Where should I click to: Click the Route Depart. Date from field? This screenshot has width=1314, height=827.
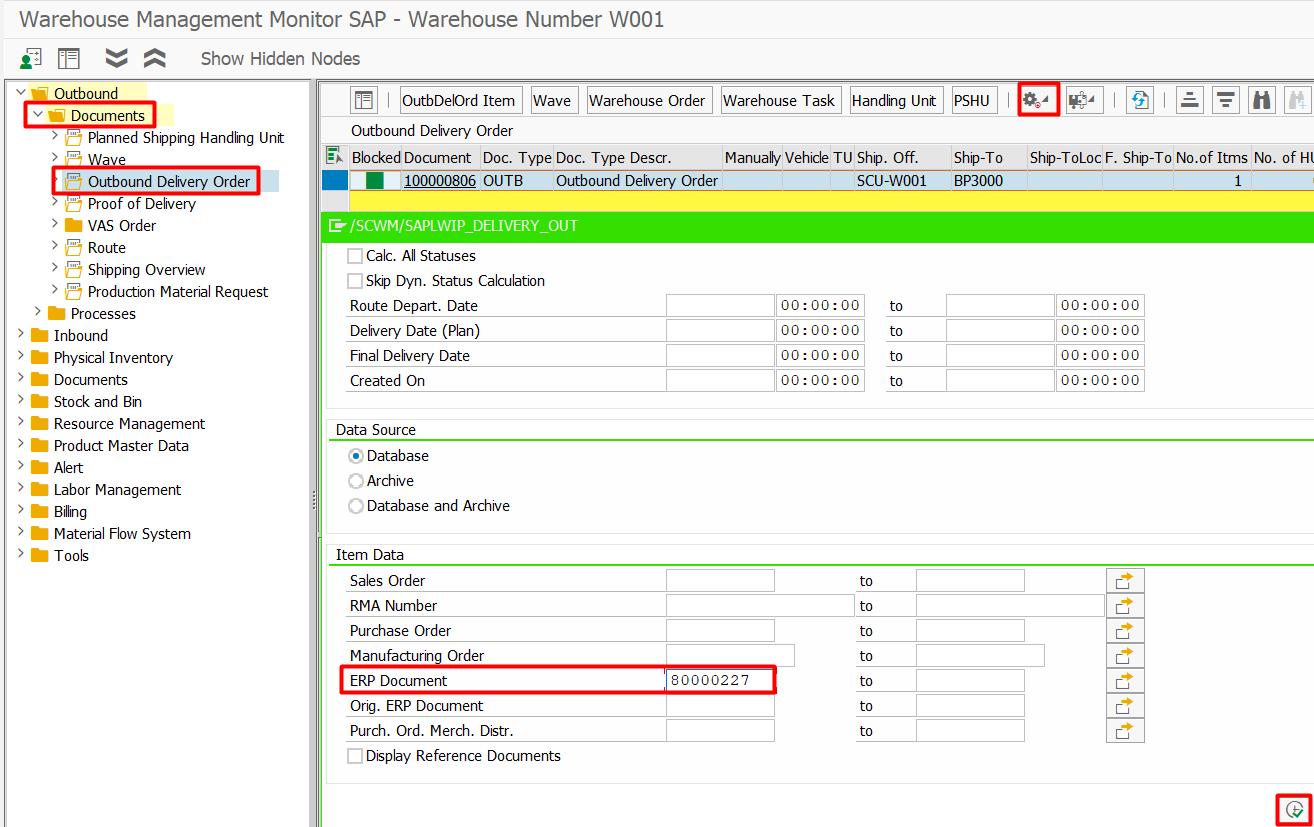(x=720, y=306)
